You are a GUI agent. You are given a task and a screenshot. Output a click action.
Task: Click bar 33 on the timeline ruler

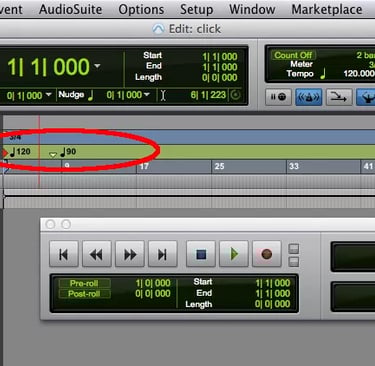(294, 166)
